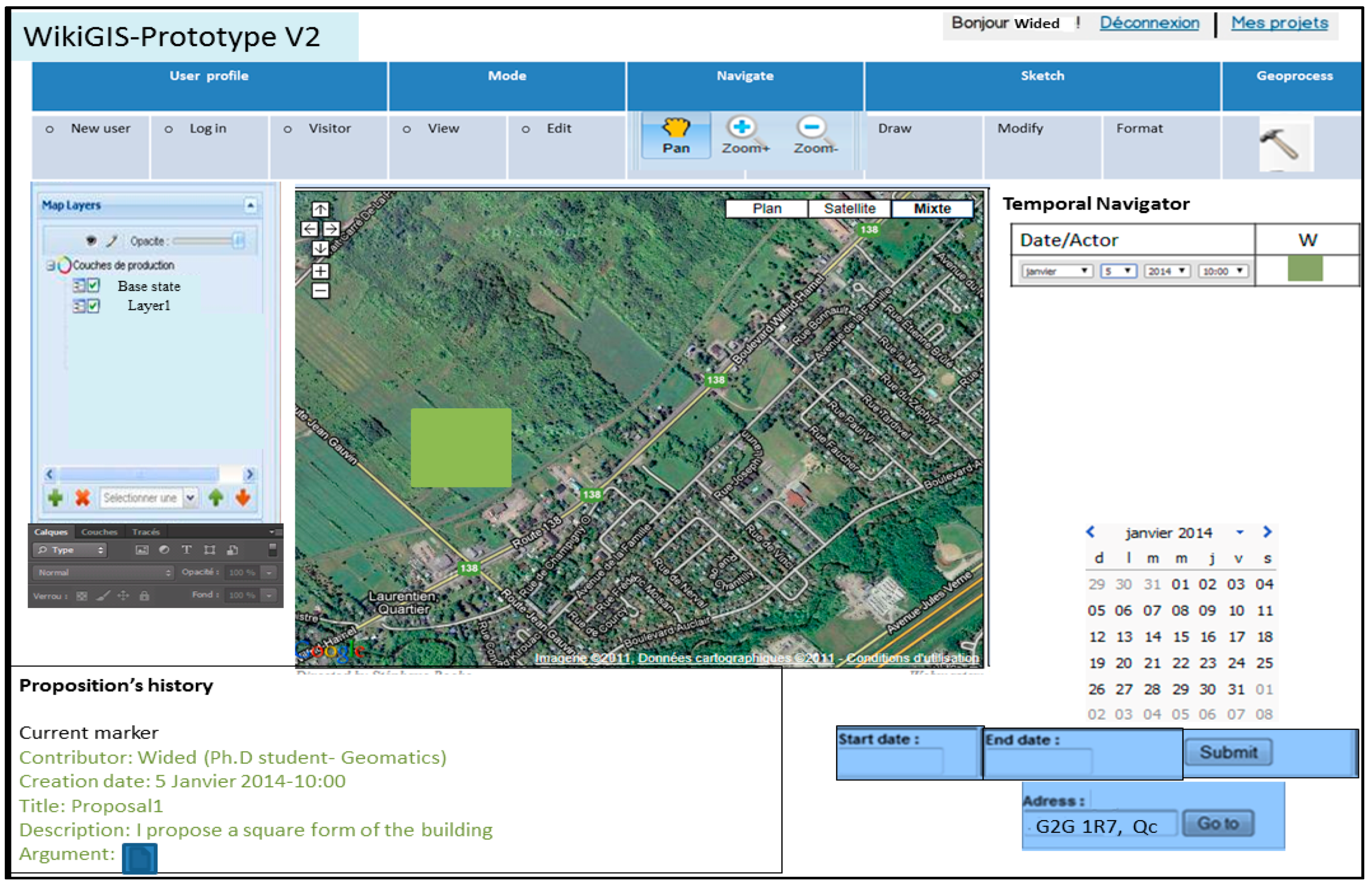Open the 10:00 time dropdown
The width and height of the screenshot is (1372, 886).
tap(1224, 271)
